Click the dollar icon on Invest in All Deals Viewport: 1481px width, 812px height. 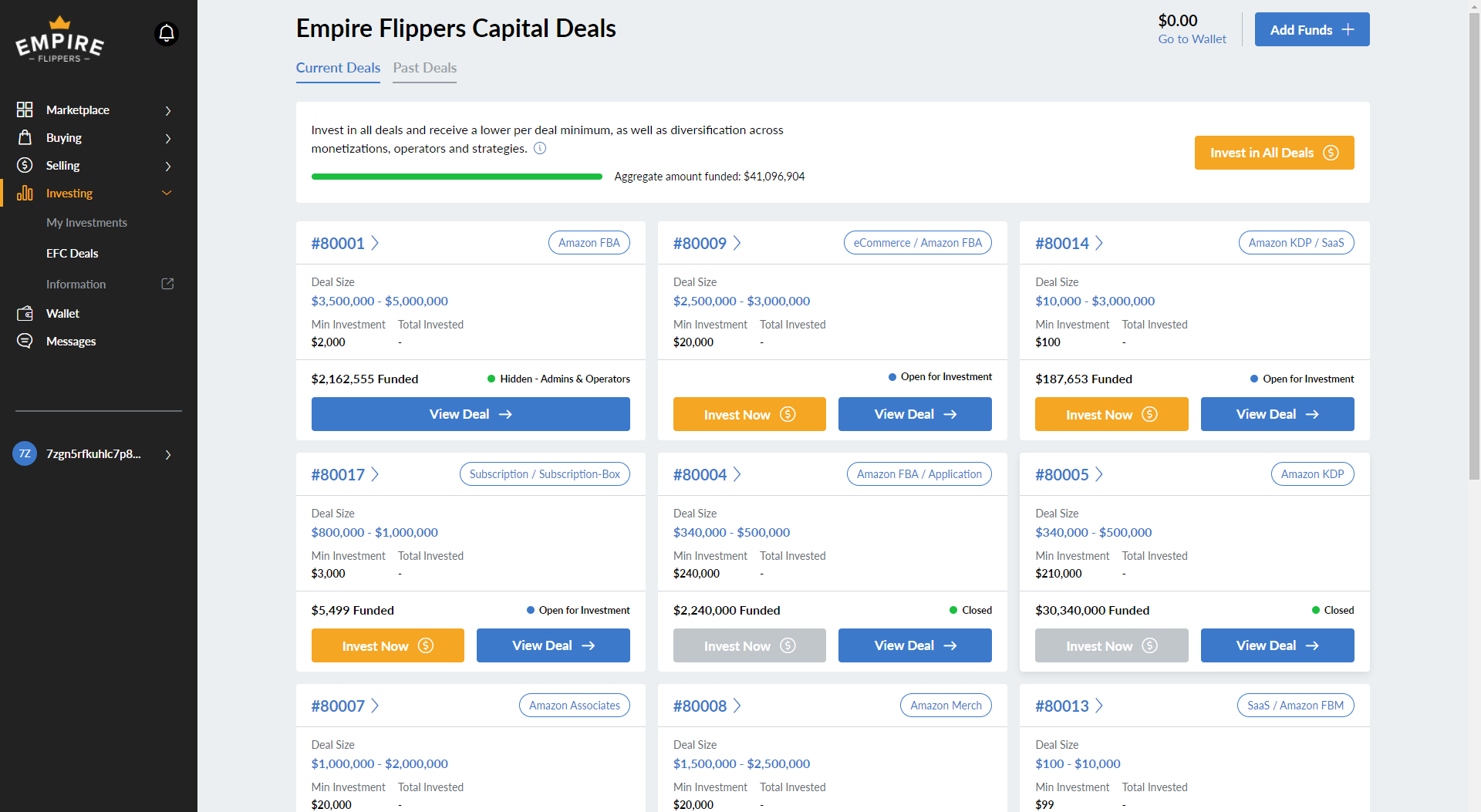point(1331,153)
